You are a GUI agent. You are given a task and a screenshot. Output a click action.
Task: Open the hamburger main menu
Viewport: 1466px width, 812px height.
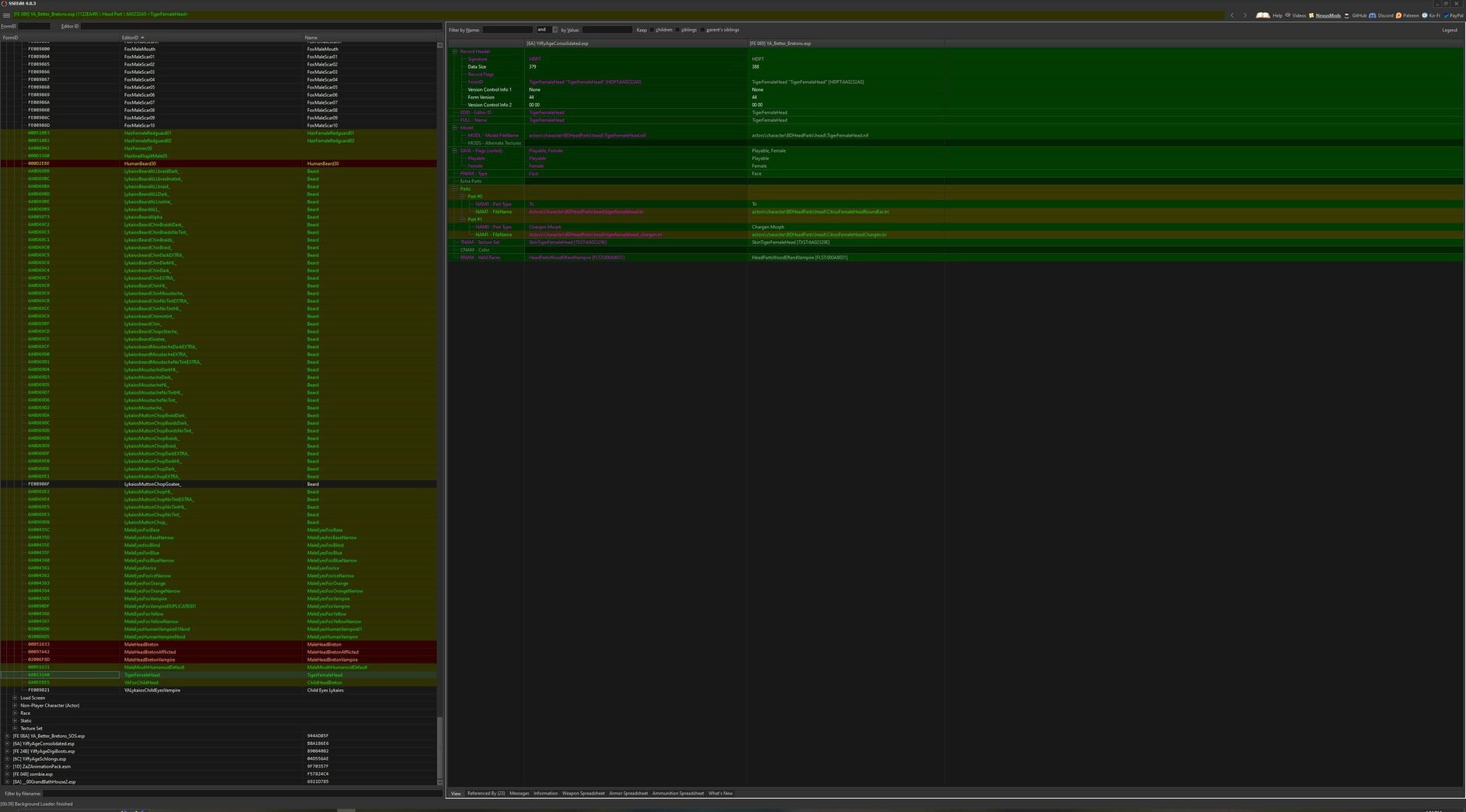tap(6, 15)
